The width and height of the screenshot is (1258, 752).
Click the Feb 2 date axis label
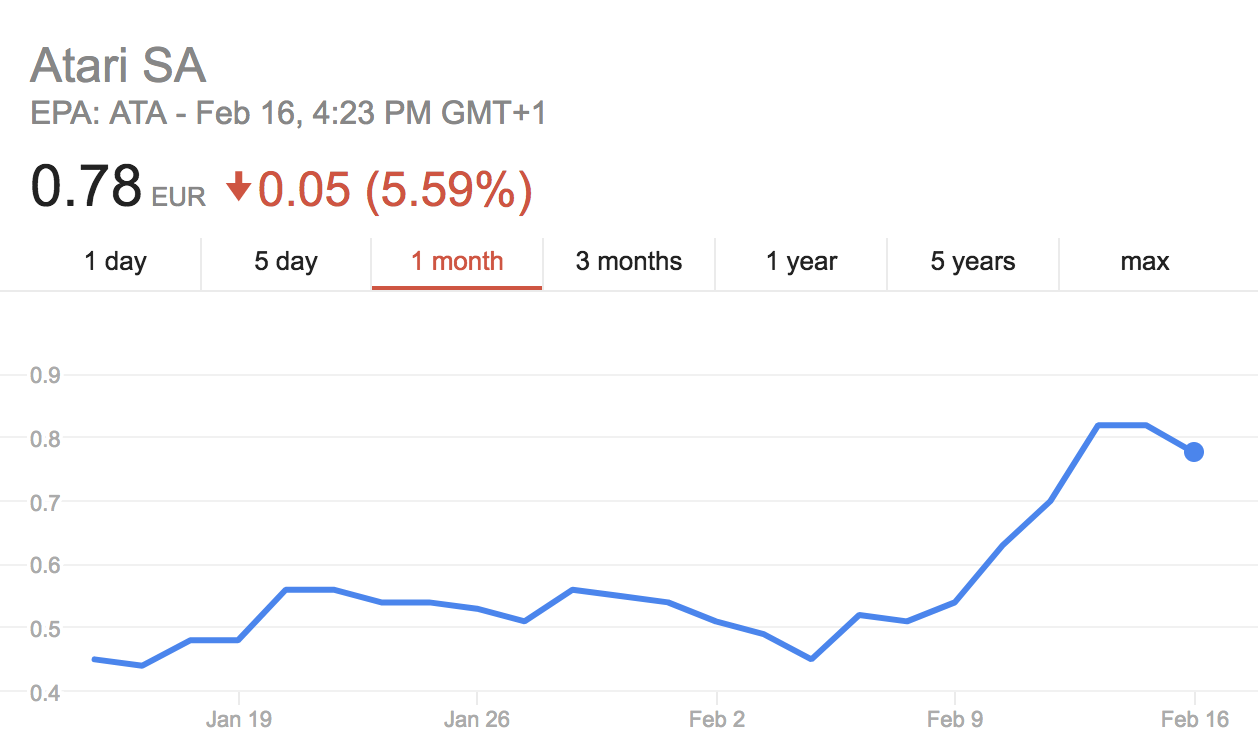pyautogui.click(x=717, y=719)
